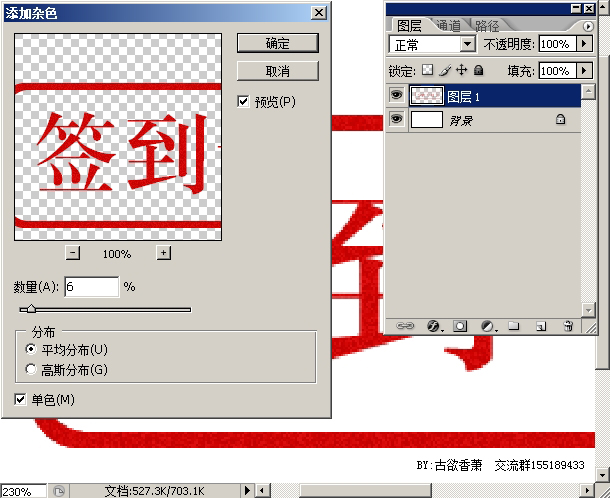This screenshot has height=498, width=610.
Task: Click the 填充 value field
Action: (x=557, y=70)
